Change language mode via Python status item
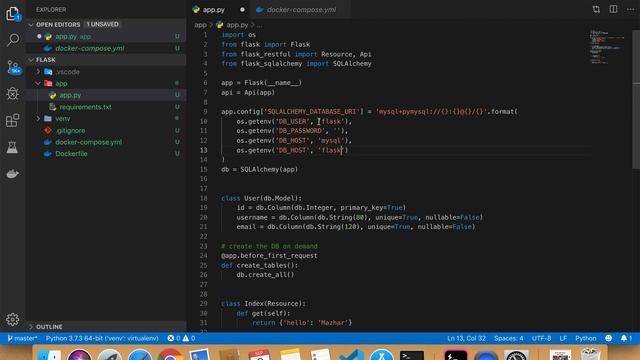Screen dimensions: 640x360 coord(585,338)
